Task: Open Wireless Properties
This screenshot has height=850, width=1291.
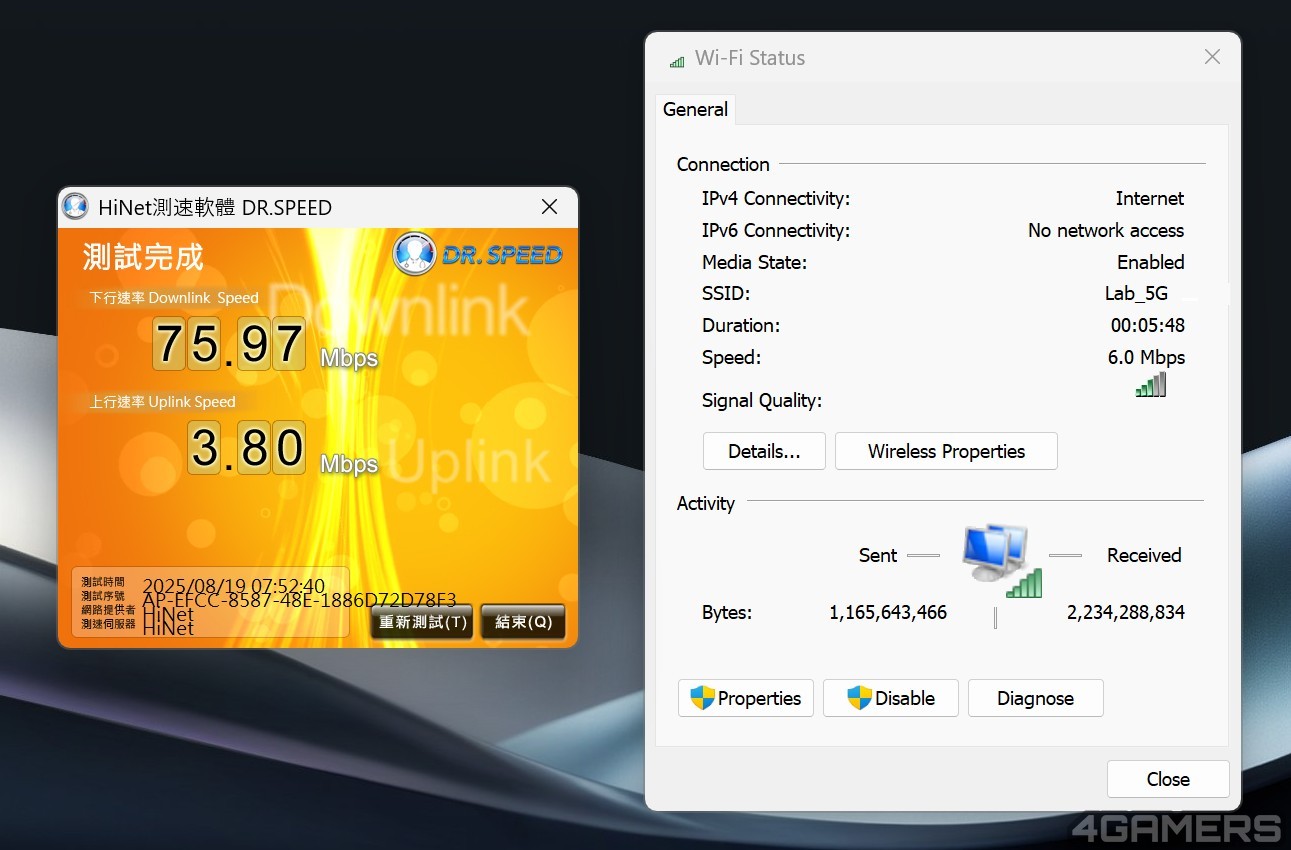Action: [x=946, y=451]
